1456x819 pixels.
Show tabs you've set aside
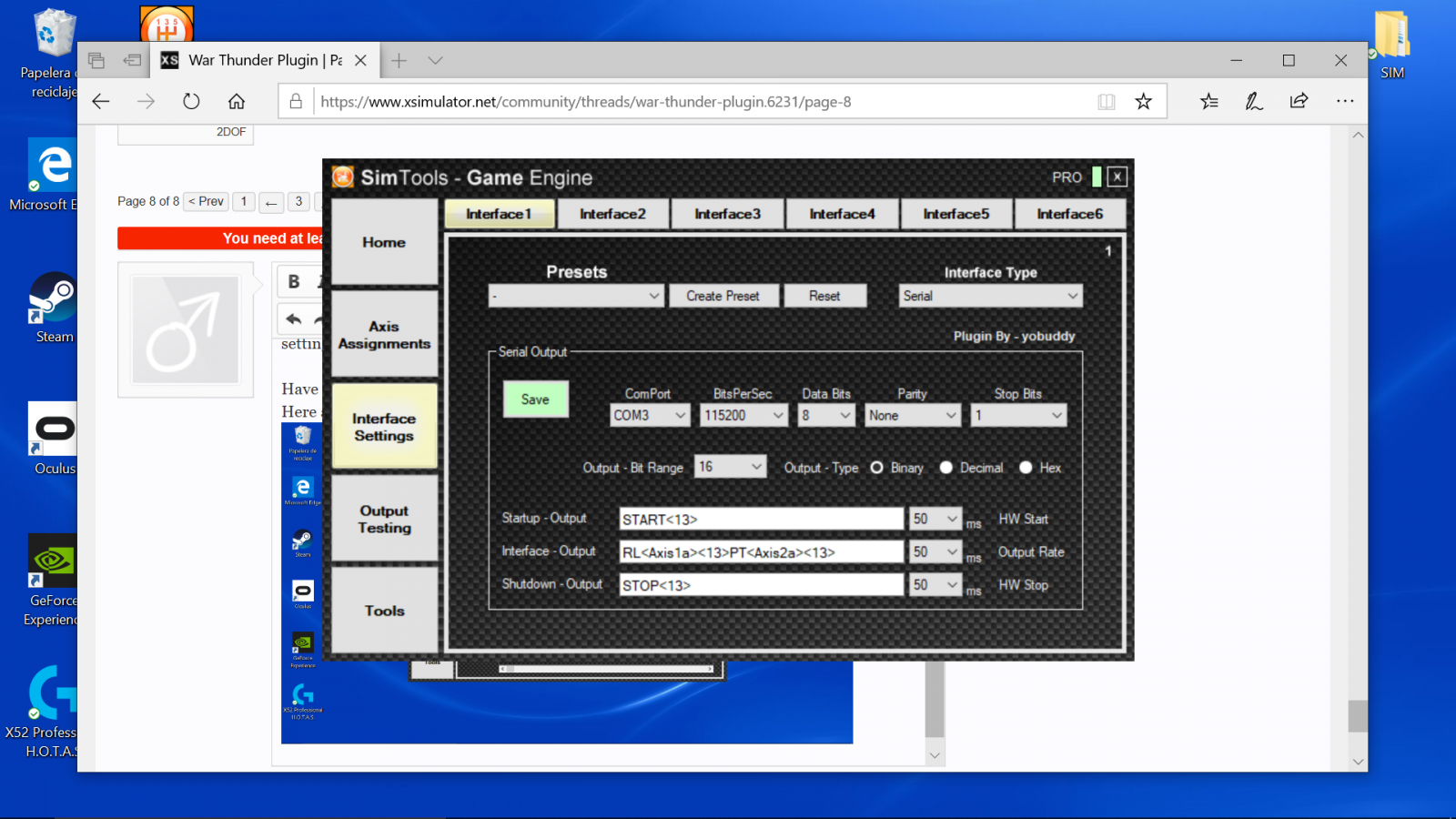pyautogui.click(x=96, y=60)
